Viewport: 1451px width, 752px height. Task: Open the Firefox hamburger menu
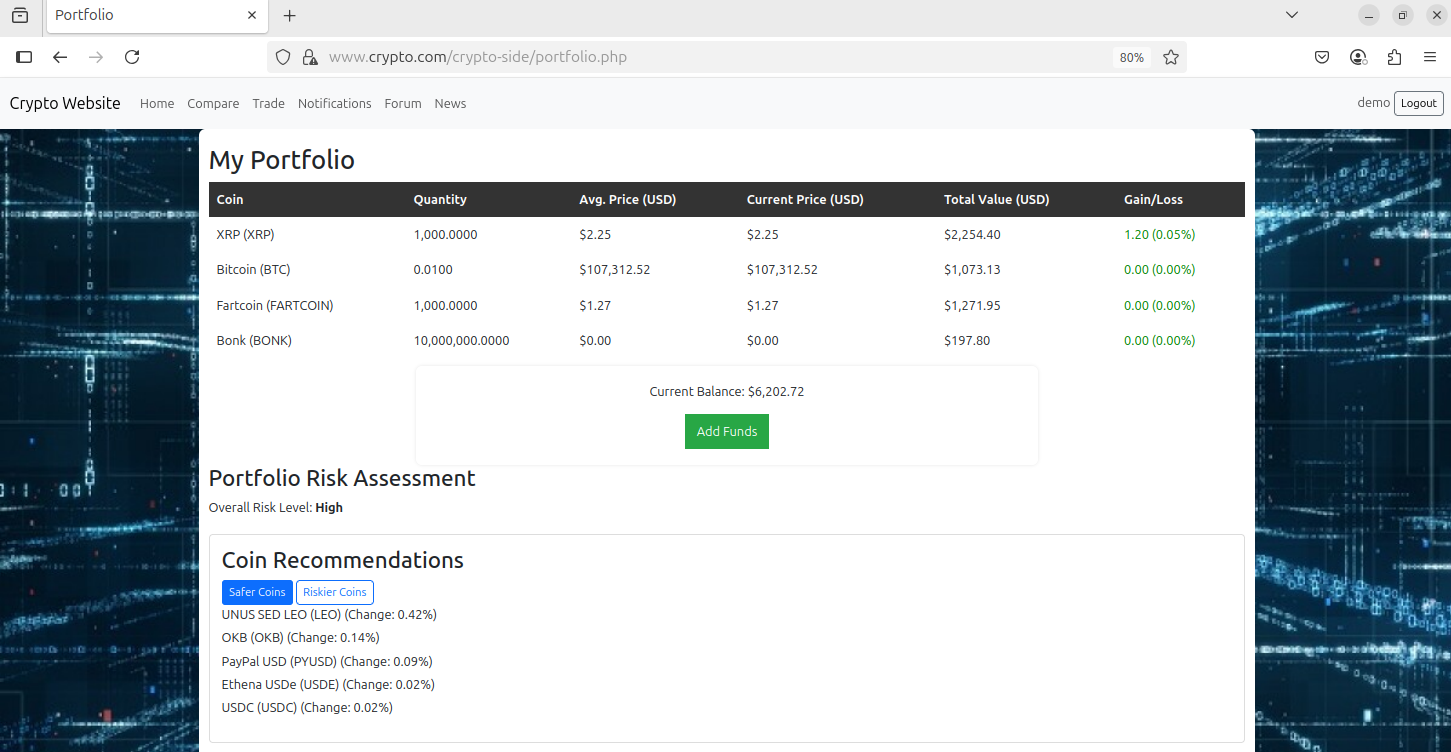coord(1430,57)
